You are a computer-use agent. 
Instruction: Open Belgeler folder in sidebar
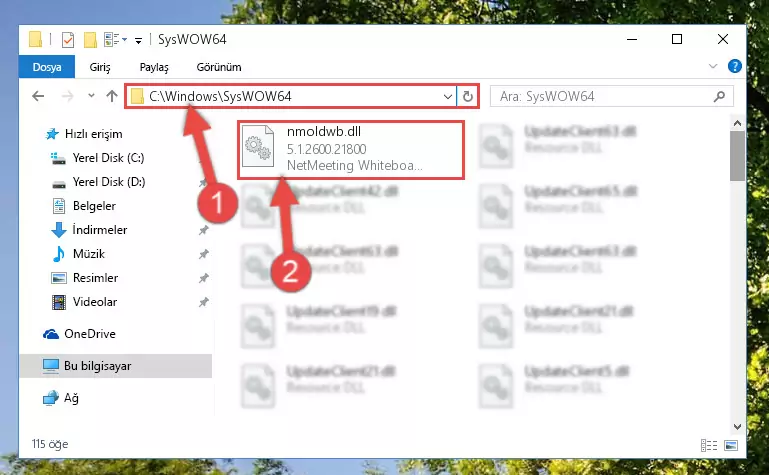click(x=94, y=206)
